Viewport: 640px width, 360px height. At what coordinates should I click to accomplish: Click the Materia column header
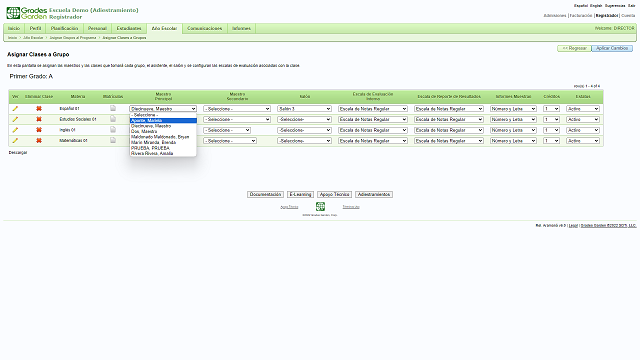click(78, 97)
